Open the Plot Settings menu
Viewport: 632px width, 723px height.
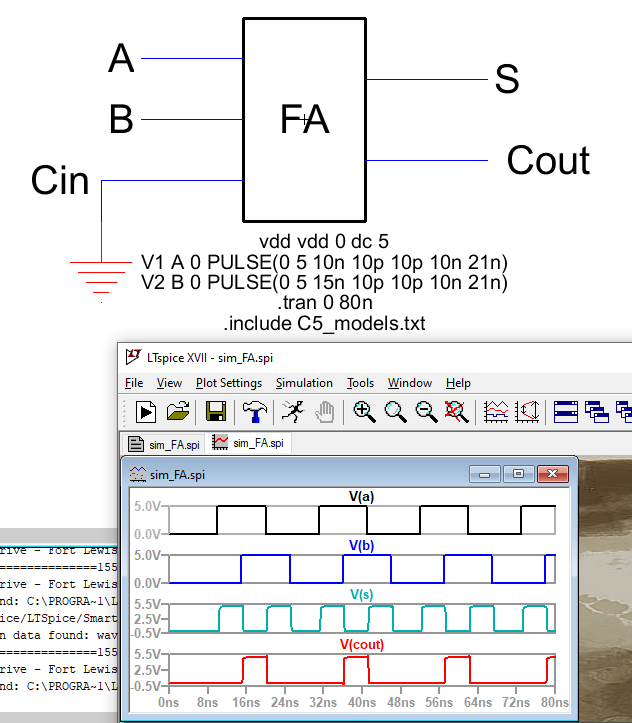pyautogui.click(x=228, y=383)
